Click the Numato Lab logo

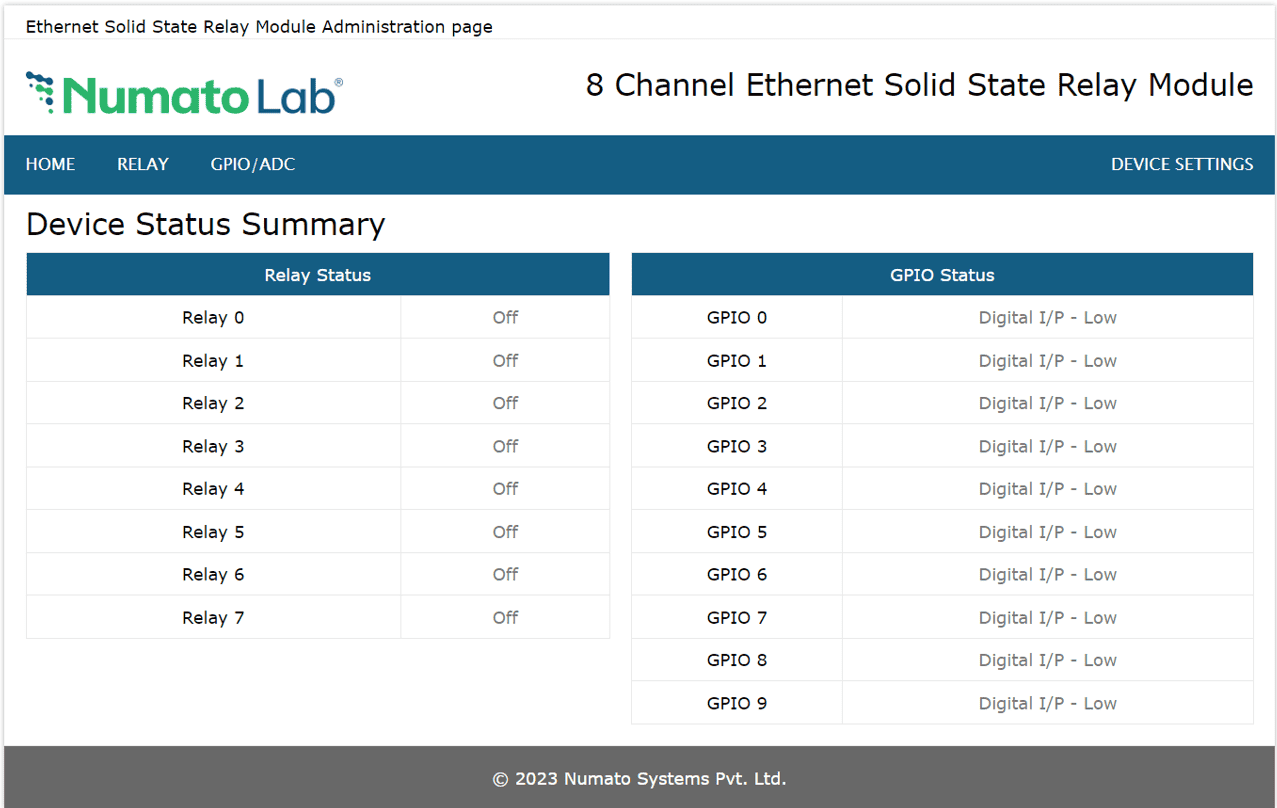(183, 90)
